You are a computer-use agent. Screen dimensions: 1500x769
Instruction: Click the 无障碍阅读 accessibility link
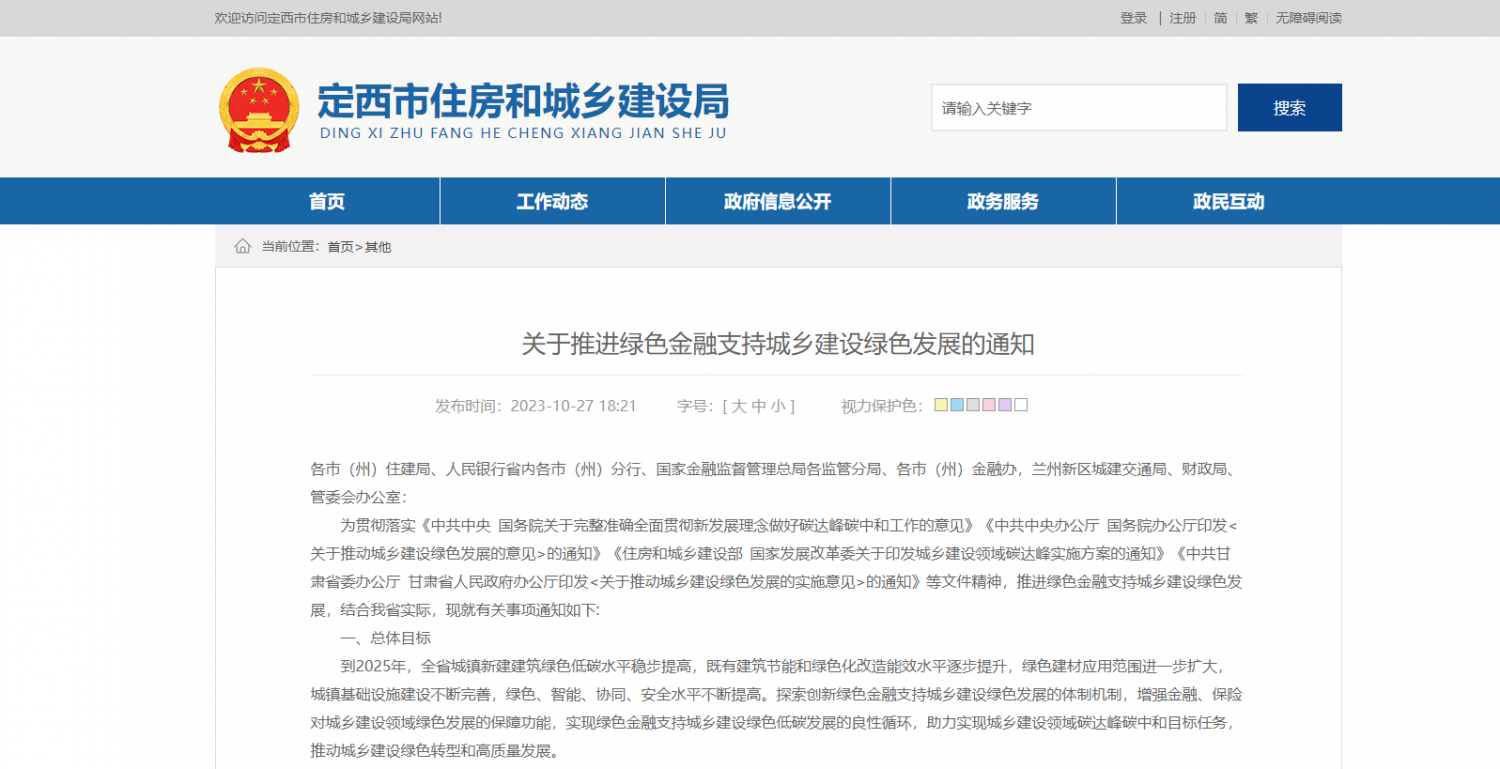(1308, 18)
